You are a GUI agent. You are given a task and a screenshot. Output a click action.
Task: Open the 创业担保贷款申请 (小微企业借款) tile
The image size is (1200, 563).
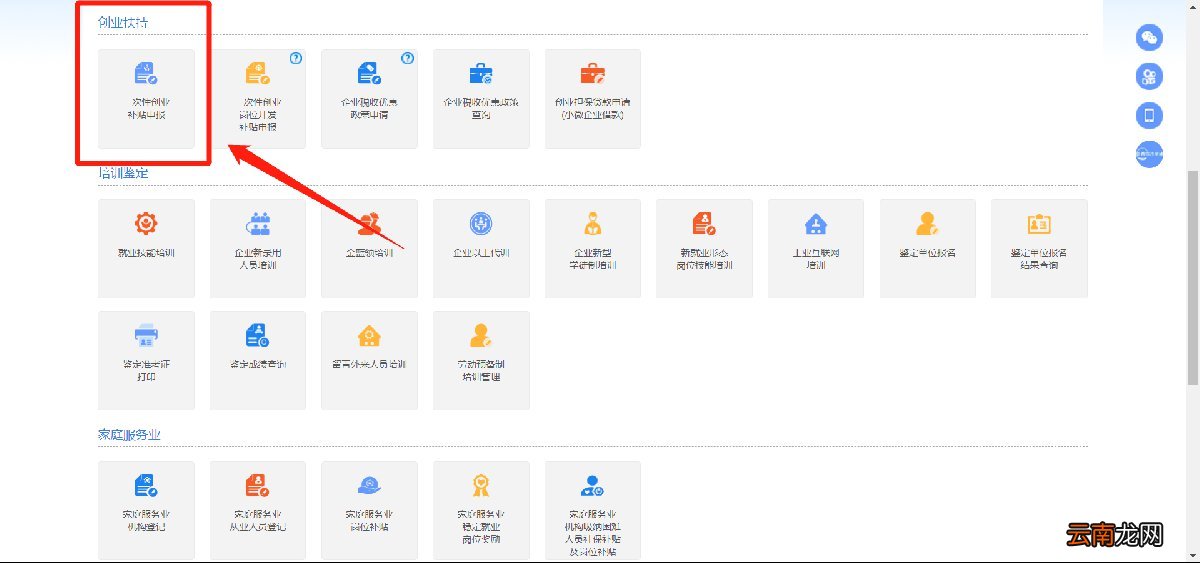pyautogui.click(x=593, y=99)
